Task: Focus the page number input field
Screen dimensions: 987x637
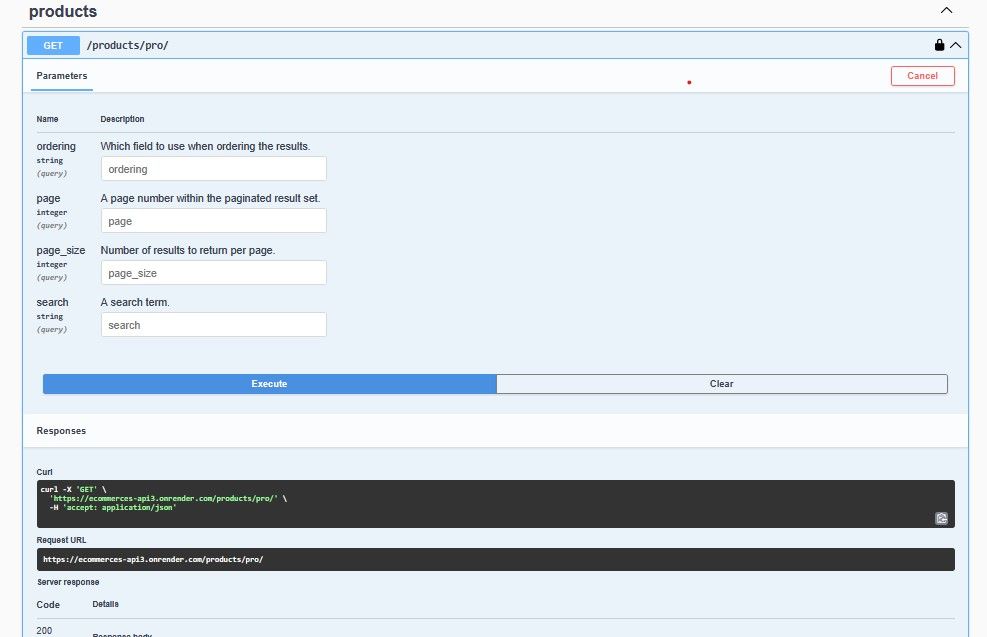Action: pyautogui.click(x=213, y=221)
